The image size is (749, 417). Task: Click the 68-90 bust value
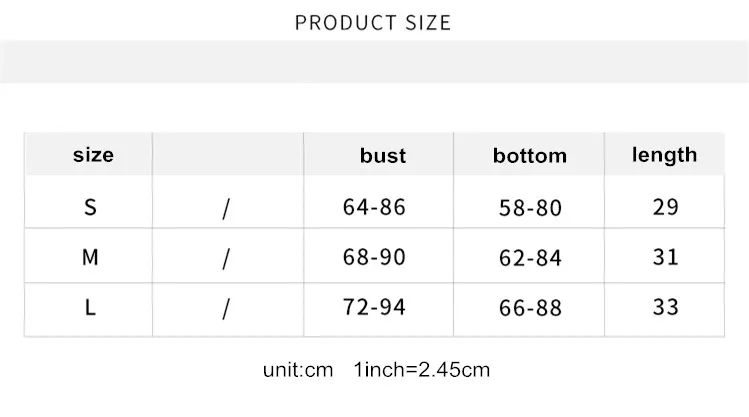point(374,257)
